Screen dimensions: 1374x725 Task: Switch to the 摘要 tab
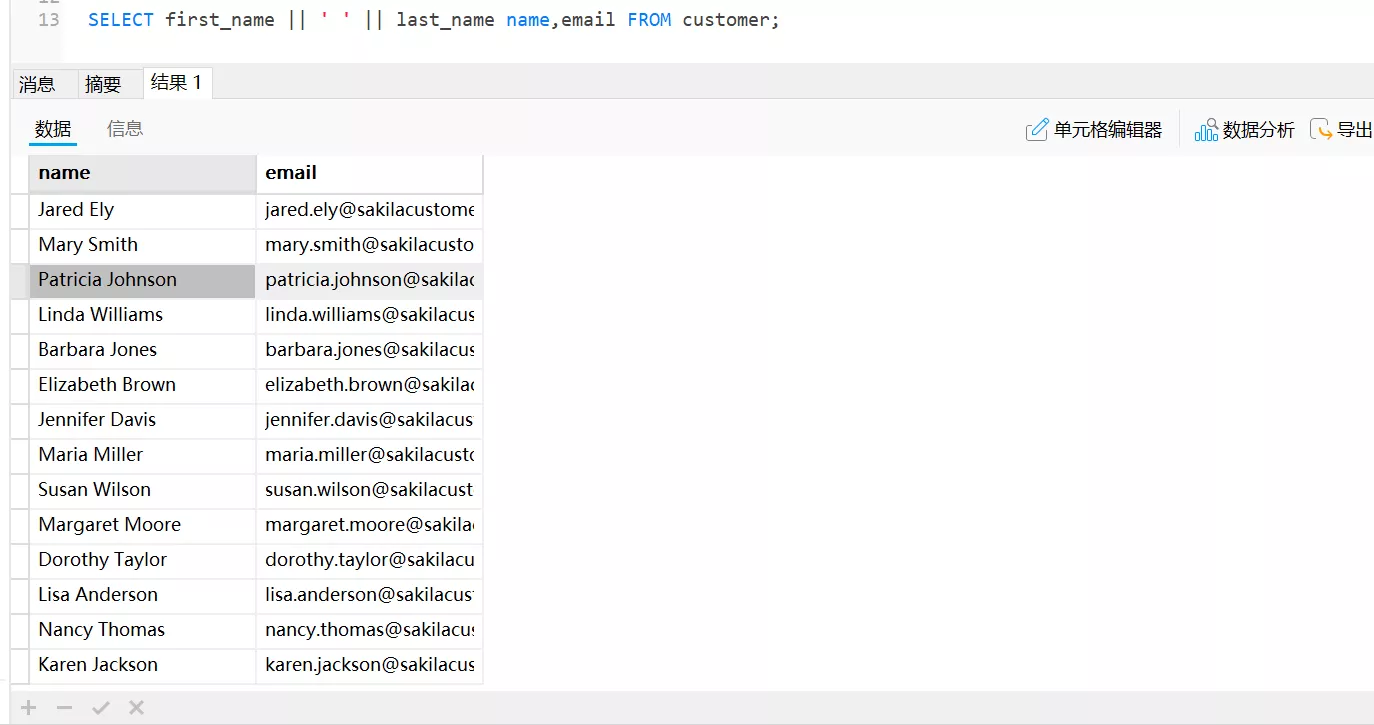point(103,84)
